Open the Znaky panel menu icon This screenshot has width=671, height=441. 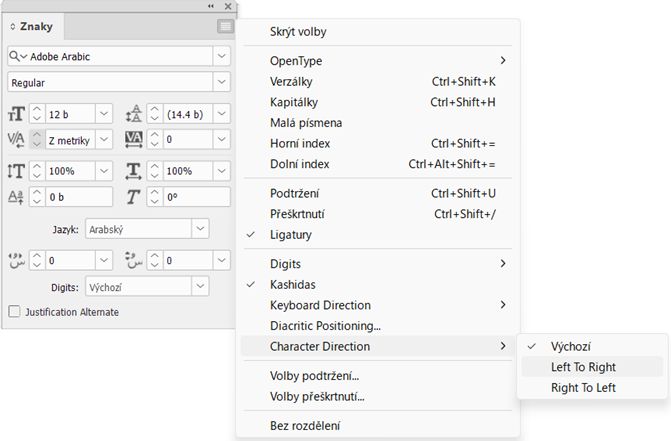click(x=225, y=27)
